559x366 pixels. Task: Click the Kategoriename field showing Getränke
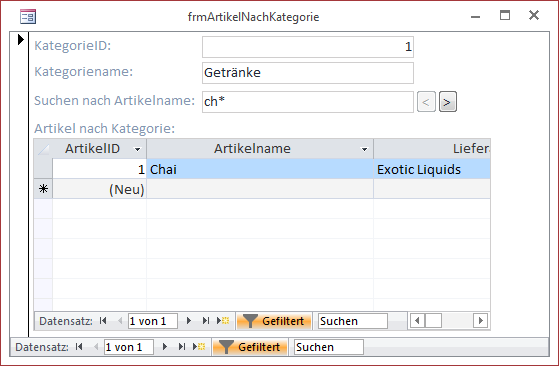pos(308,73)
